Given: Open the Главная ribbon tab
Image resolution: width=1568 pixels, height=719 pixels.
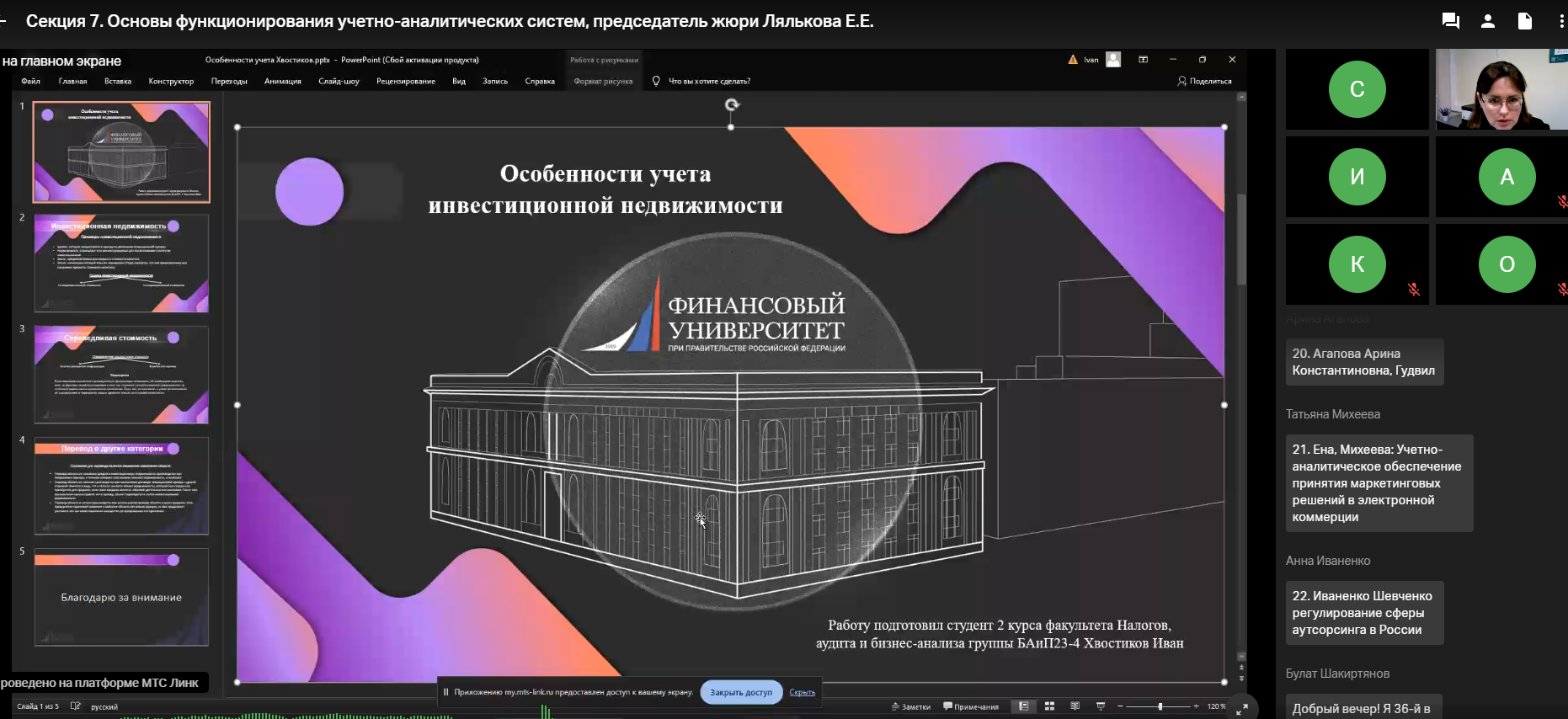Looking at the screenshot, I should pyautogui.click(x=73, y=82).
